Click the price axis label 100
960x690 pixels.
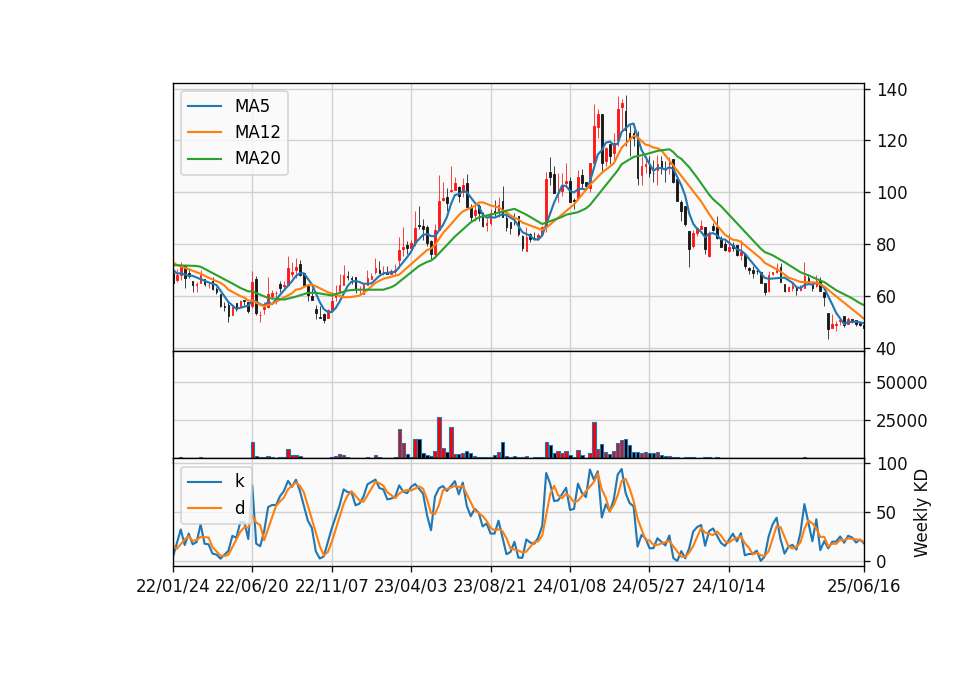(x=892, y=193)
